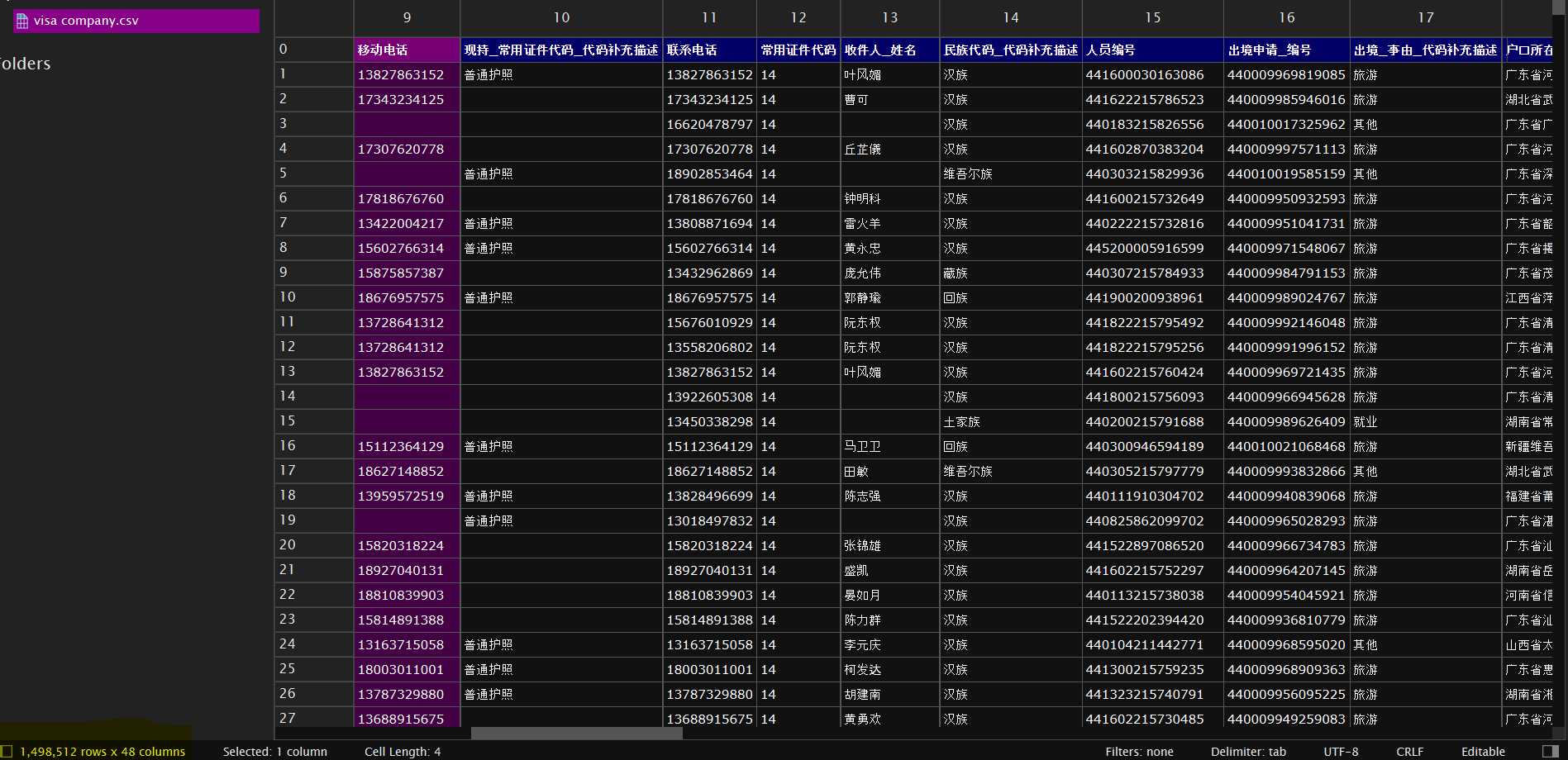Select row number 0
The height and width of the screenshot is (760, 1568).
314,50
